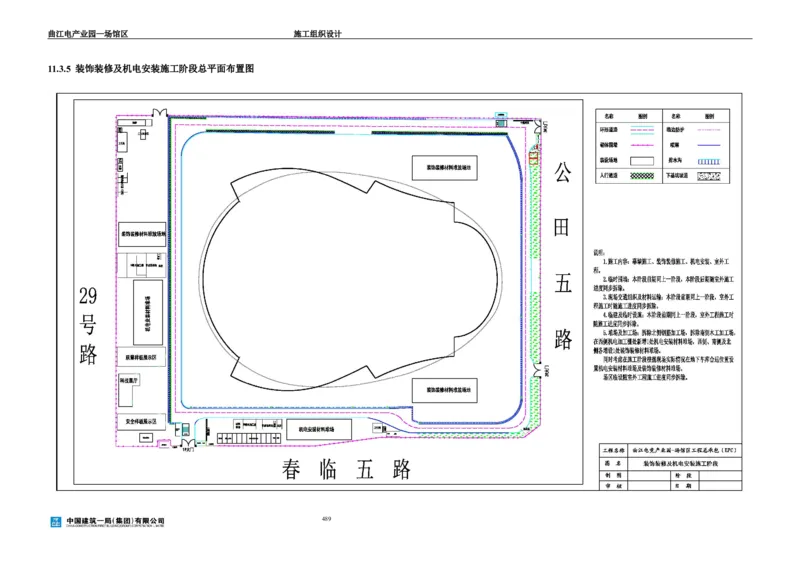Click section heading 11.3.5 装饰装修及机电安装施工阶段总平面布置图
Viewport: 800px width, 566px height.
[x=151, y=68]
